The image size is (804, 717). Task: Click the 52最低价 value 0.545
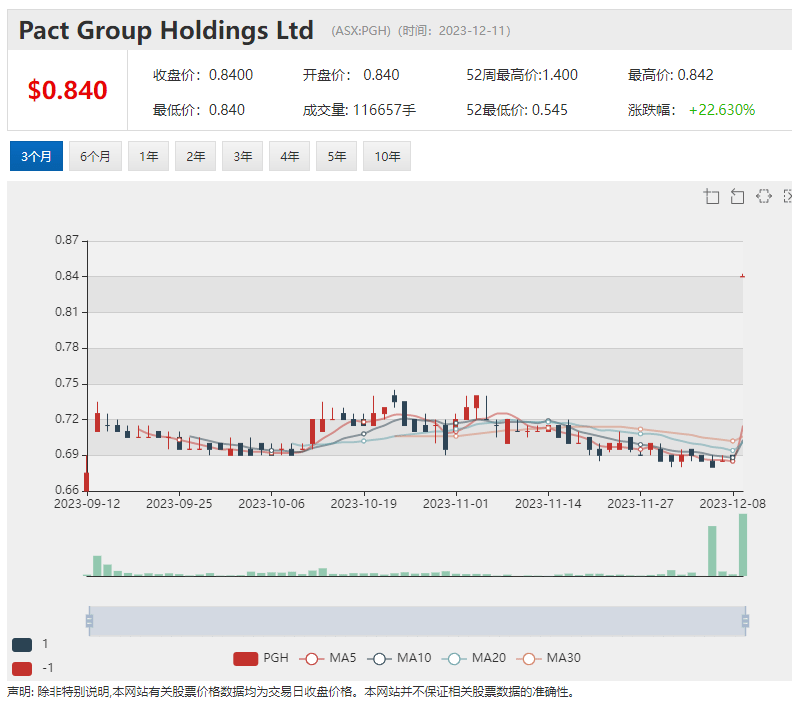click(x=550, y=110)
